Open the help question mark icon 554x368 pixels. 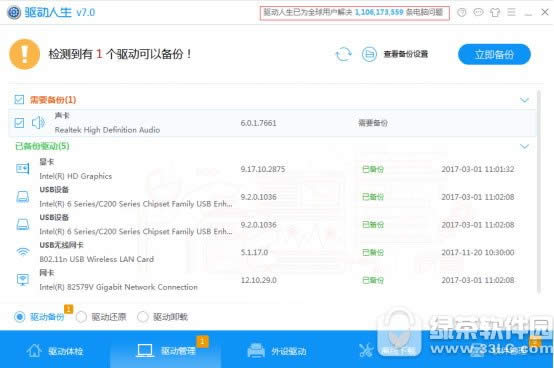pos(461,12)
